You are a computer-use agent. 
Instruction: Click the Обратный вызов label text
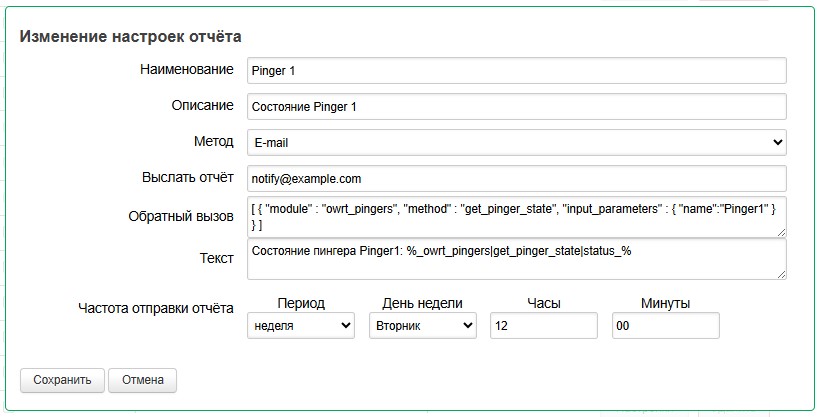pos(181,217)
